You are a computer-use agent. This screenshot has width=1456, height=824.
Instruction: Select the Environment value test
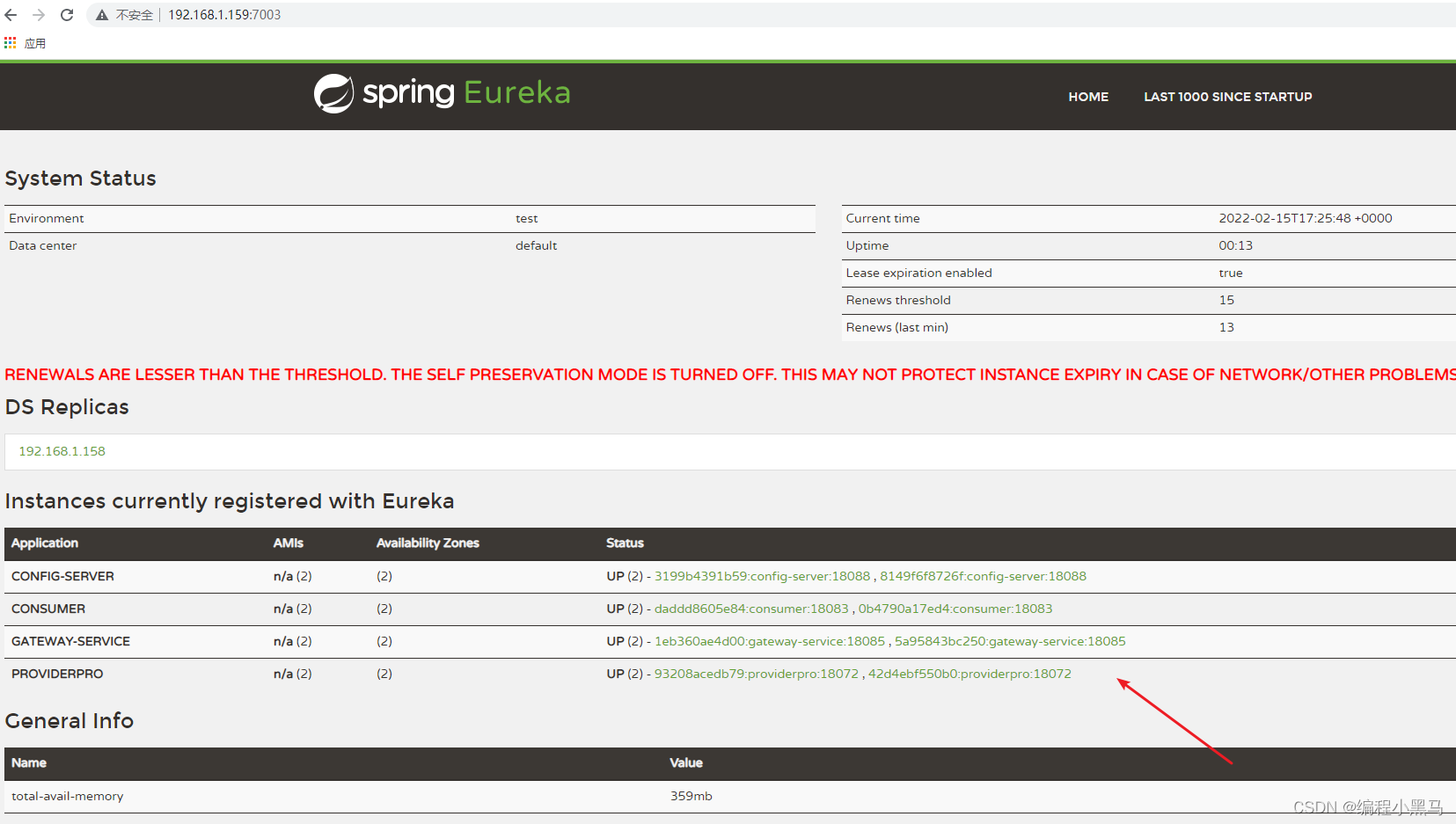point(526,218)
